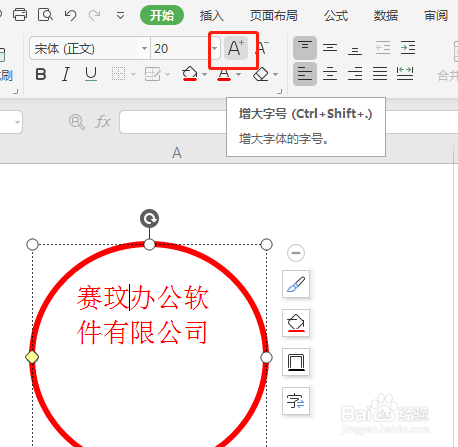Click the shape rotation handle
Image resolution: width=458 pixels, height=447 pixels.
point(149,219)
